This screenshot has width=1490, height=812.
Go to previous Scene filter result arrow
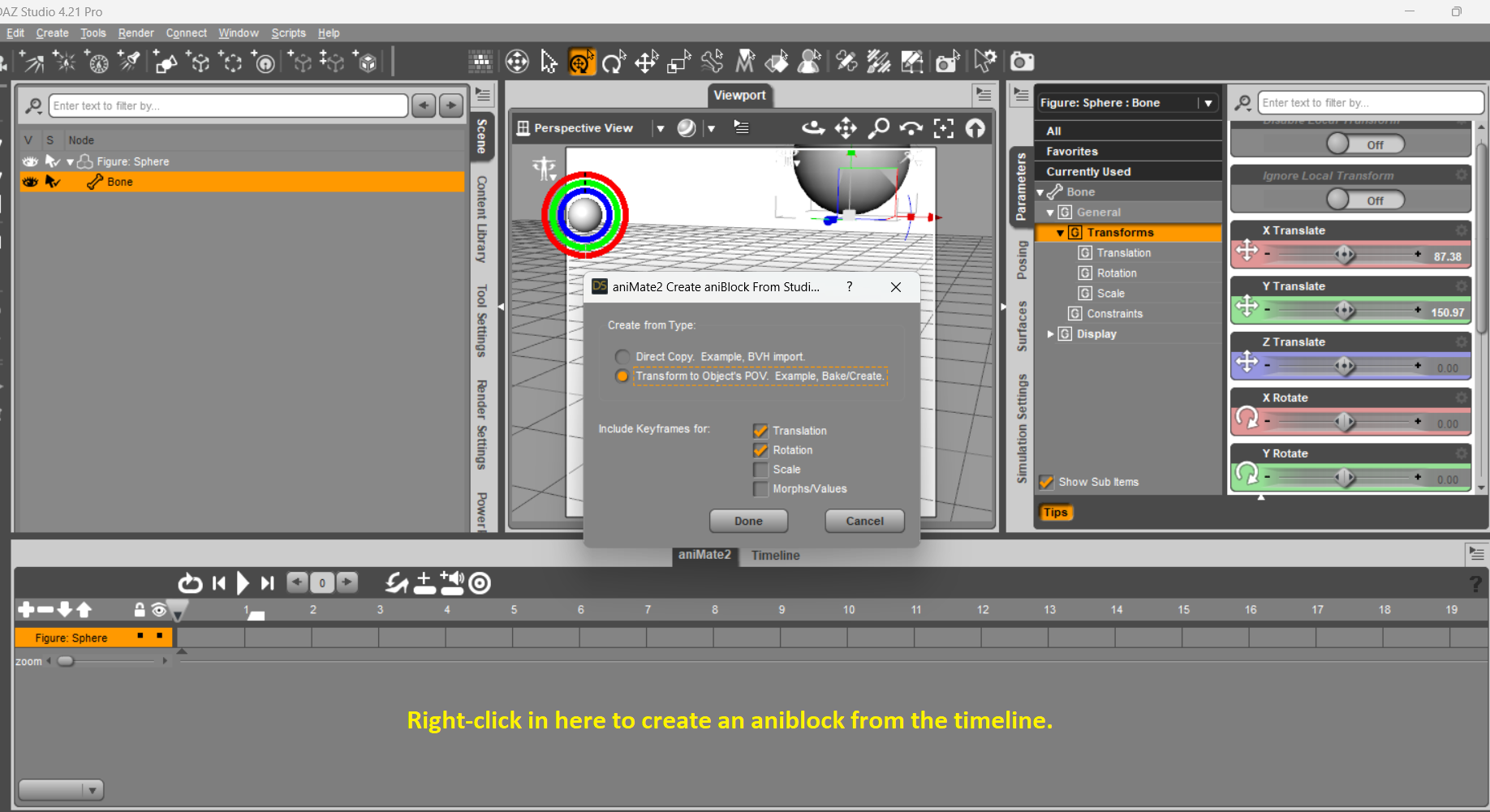click(424, 105)
